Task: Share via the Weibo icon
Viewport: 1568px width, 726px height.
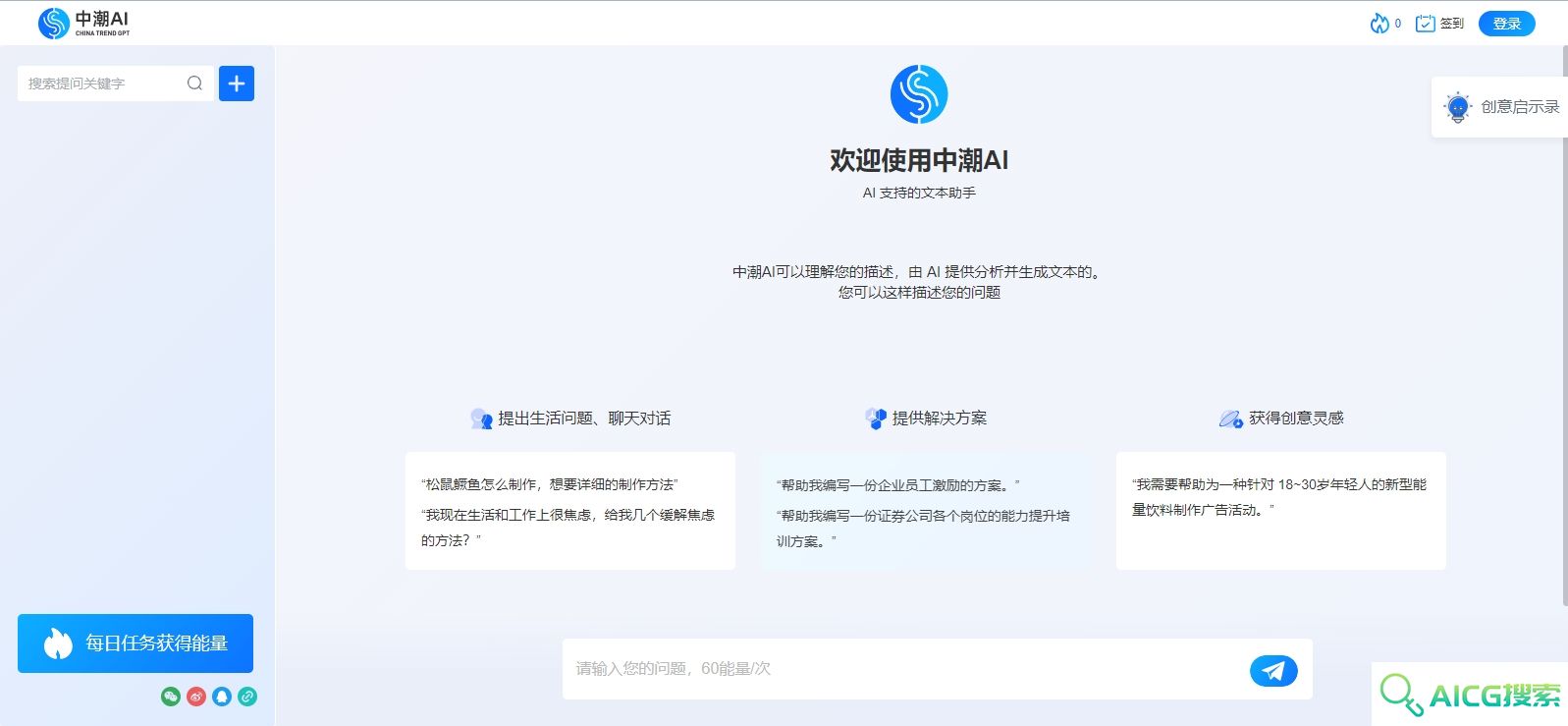Action: pos(196,697)
